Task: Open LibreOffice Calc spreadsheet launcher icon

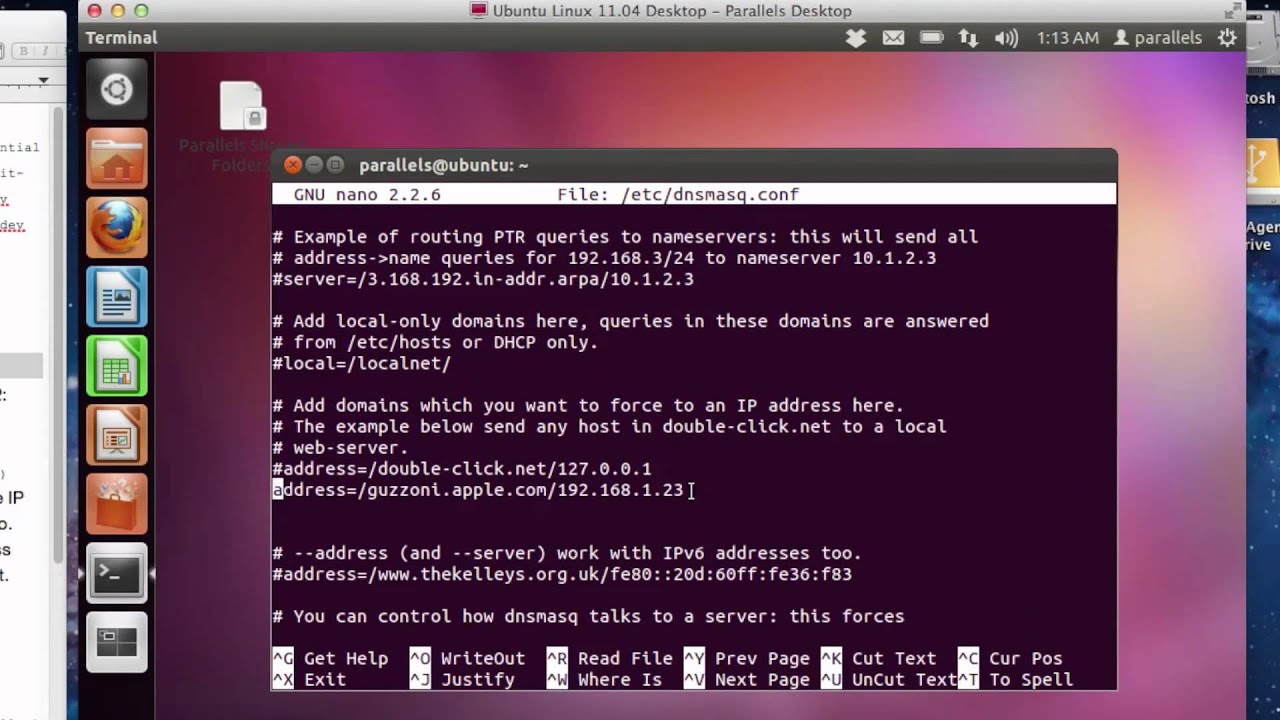Action: point(116,366)
